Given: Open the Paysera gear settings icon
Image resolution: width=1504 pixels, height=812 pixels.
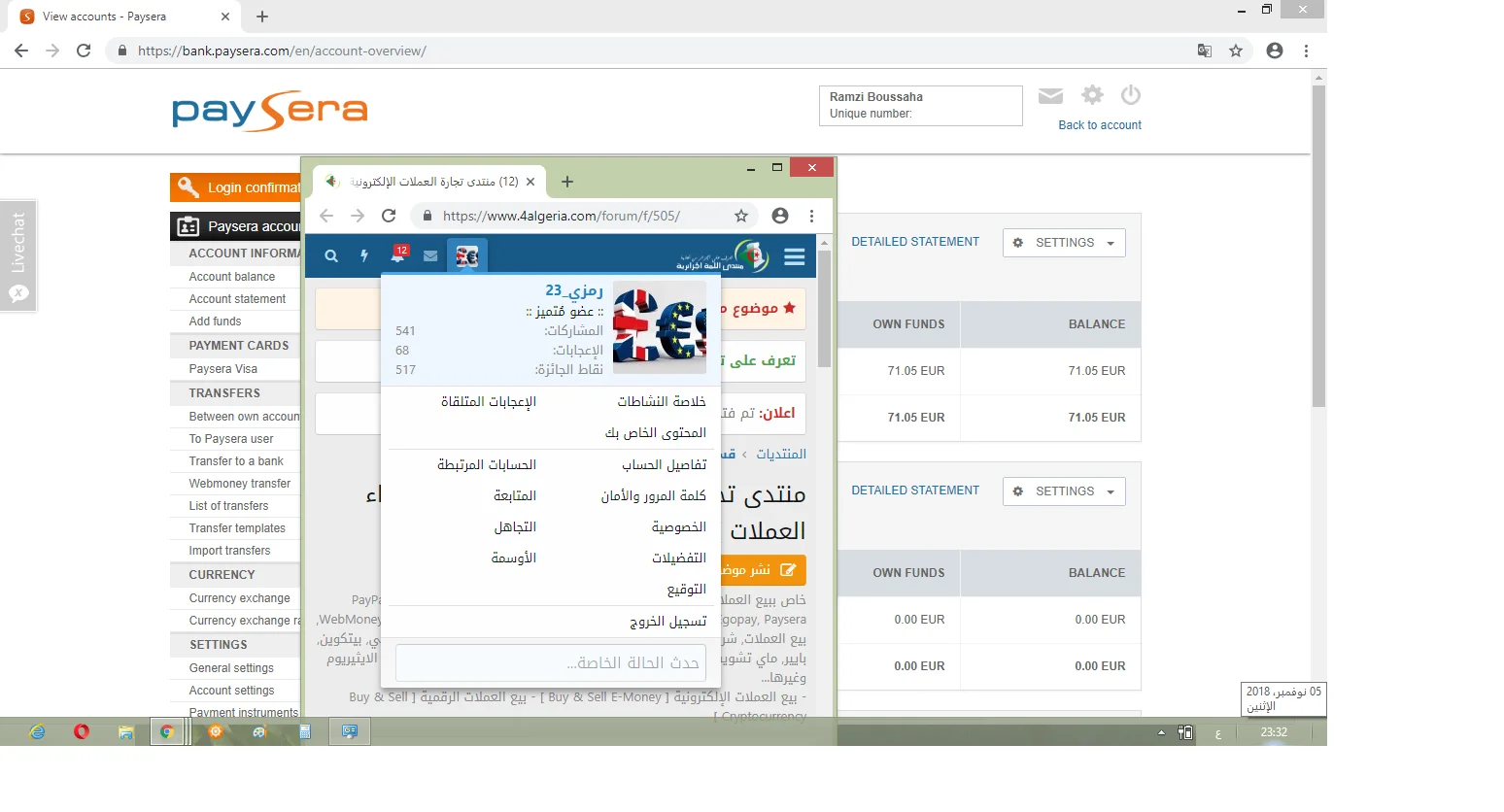Looking at the screenshot, I should 1093,95.
